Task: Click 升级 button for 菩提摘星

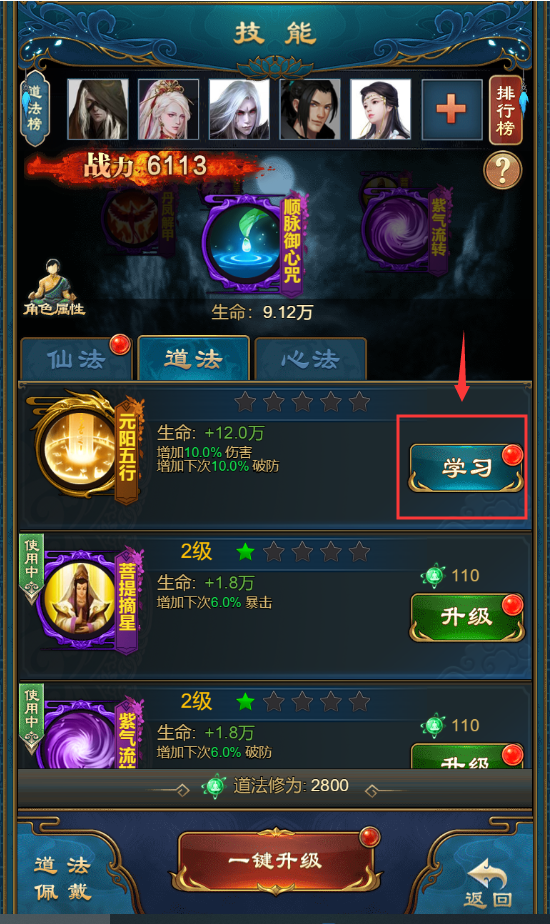Action: click(466, 617)
